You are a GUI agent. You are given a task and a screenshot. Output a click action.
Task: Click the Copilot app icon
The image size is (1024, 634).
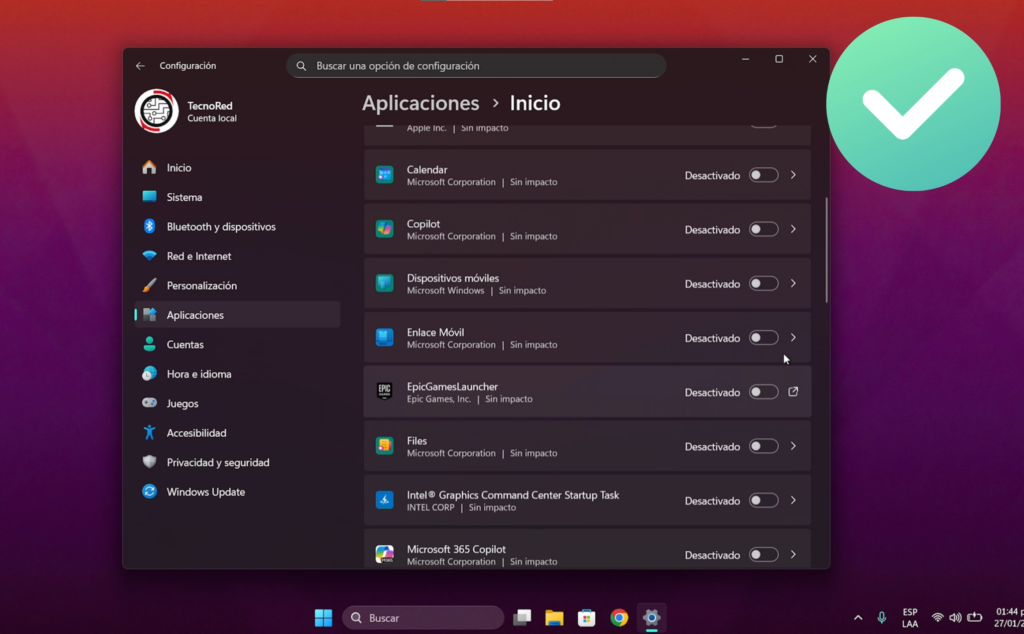(x=384, y=230)
